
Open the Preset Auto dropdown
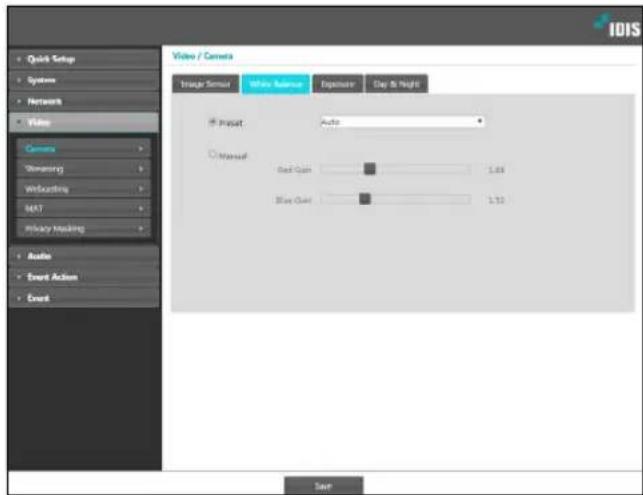click(x=402, y=121)
